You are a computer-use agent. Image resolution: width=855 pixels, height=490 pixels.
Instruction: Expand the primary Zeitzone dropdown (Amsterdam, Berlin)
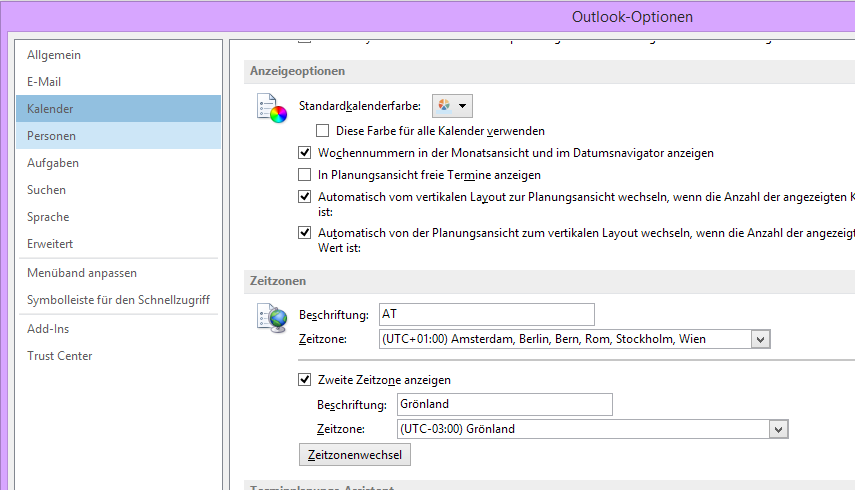(761, 340)
